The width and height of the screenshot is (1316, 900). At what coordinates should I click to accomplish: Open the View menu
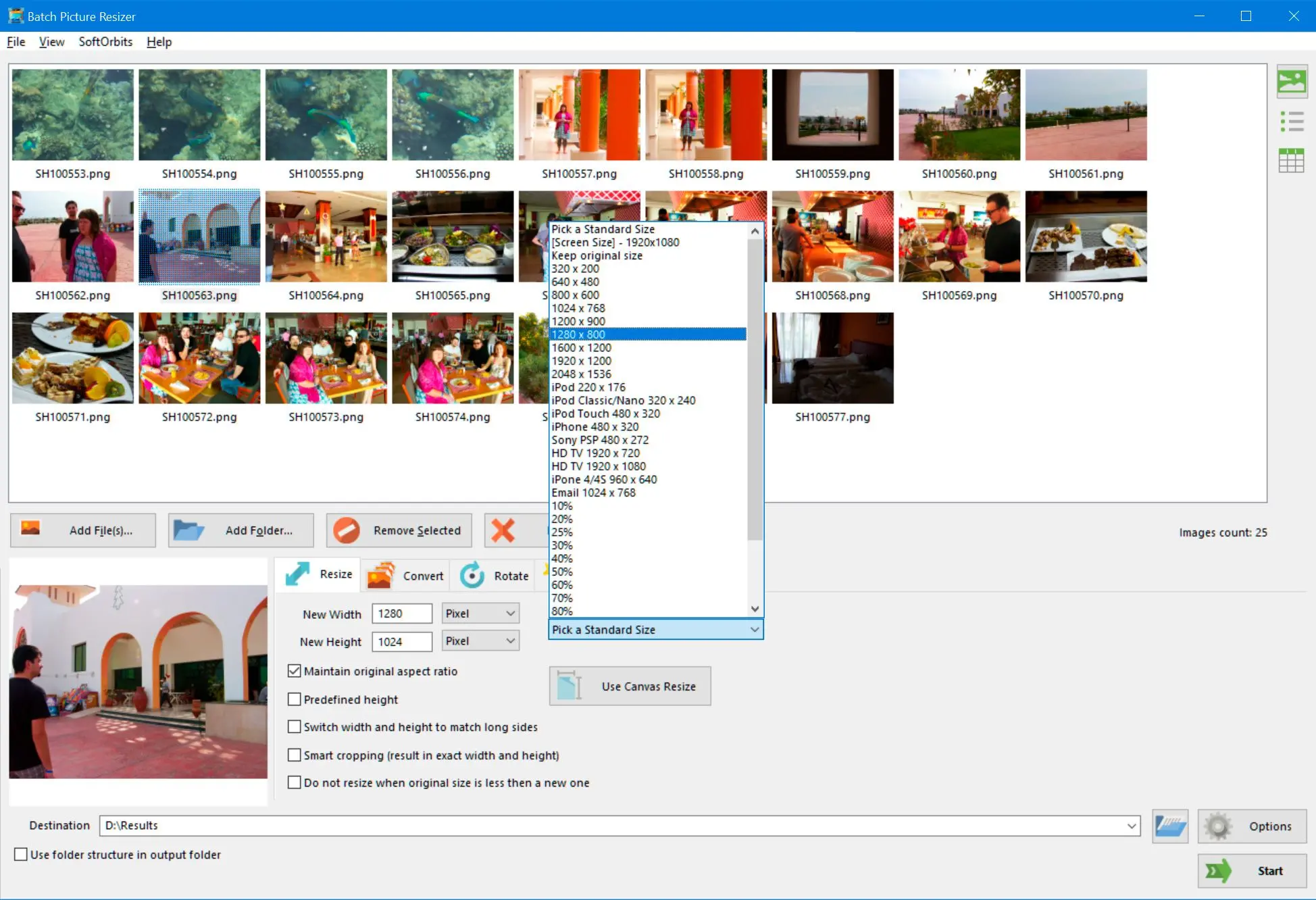(x=50, y=41)
